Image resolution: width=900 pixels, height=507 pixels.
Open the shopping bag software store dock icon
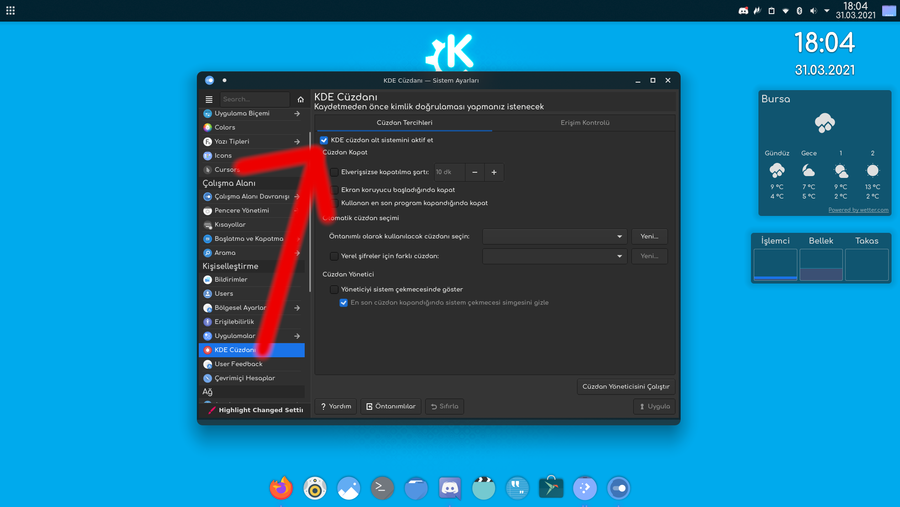tap(551, 488)
